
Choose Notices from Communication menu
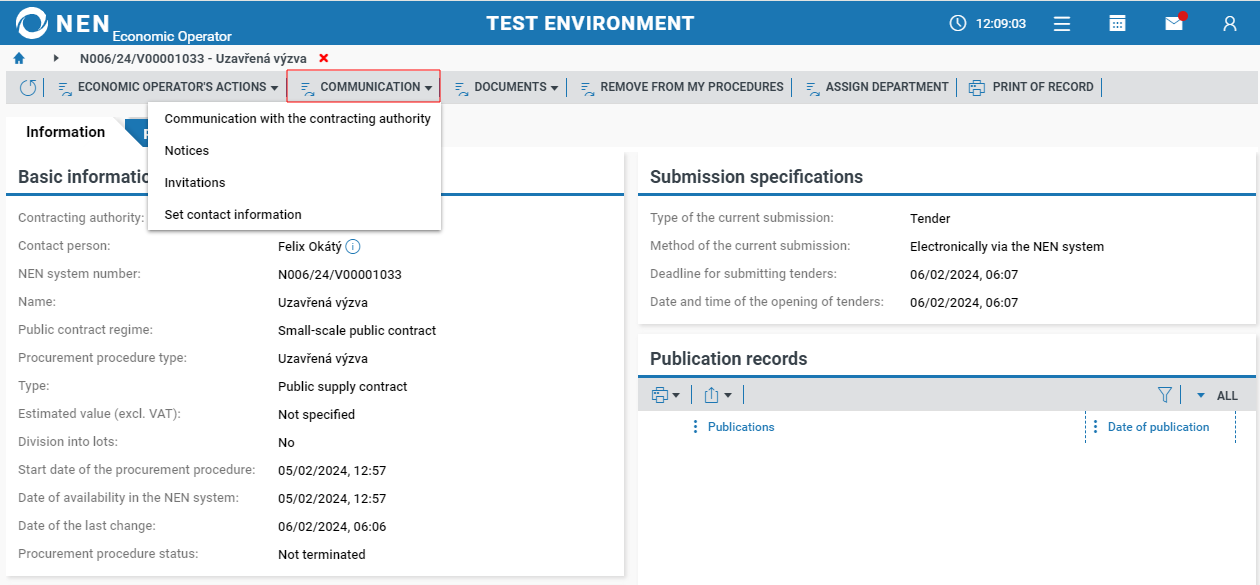[187, 150]
